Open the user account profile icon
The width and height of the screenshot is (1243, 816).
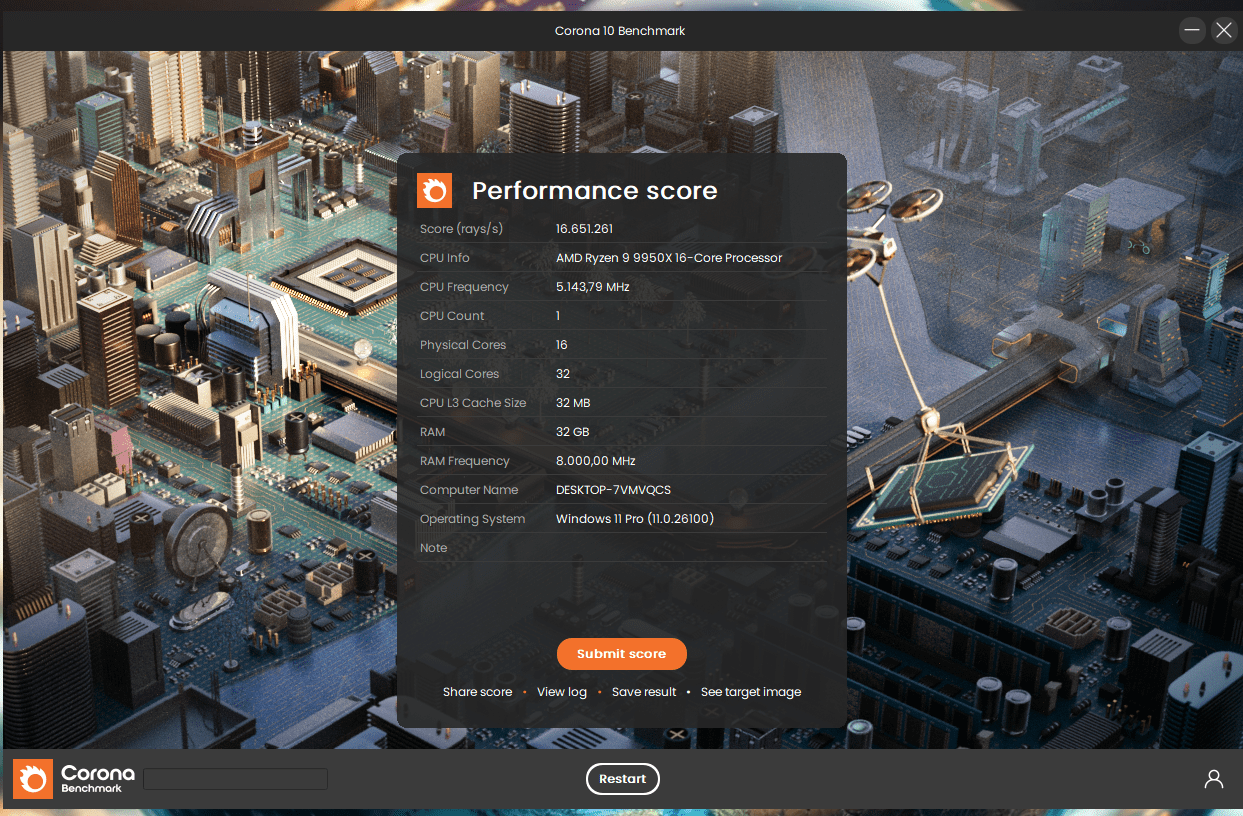pyautogui.click(x=1214, y=779)
